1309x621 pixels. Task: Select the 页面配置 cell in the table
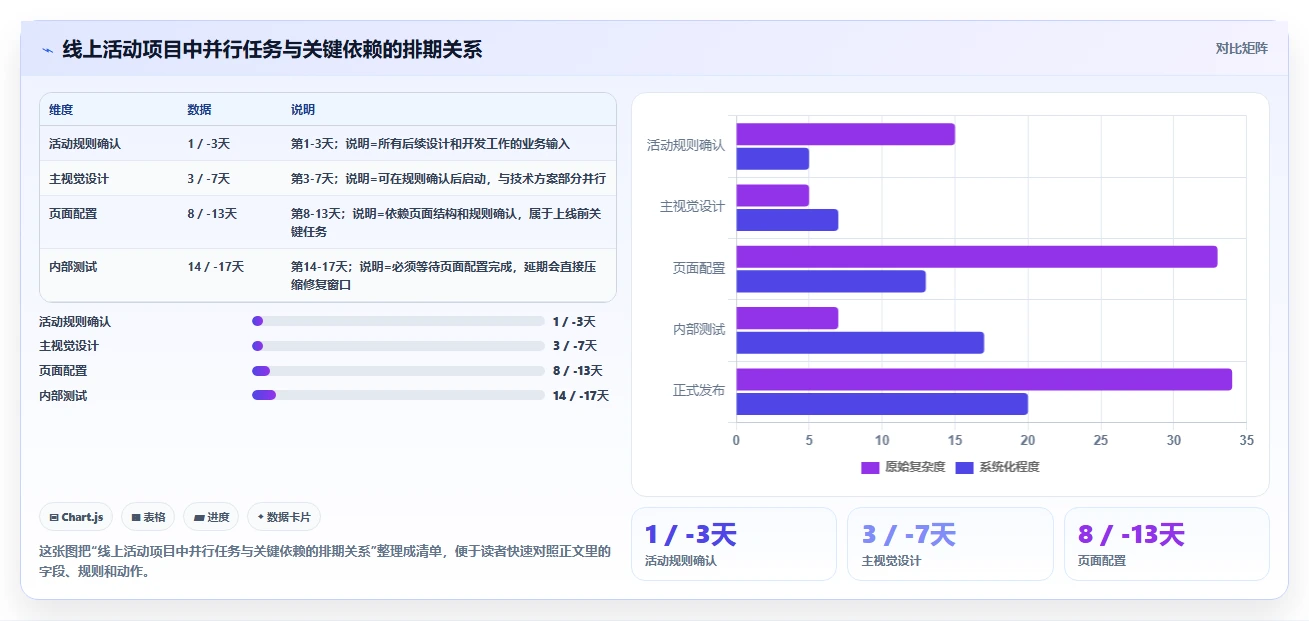tap(73, 214)
